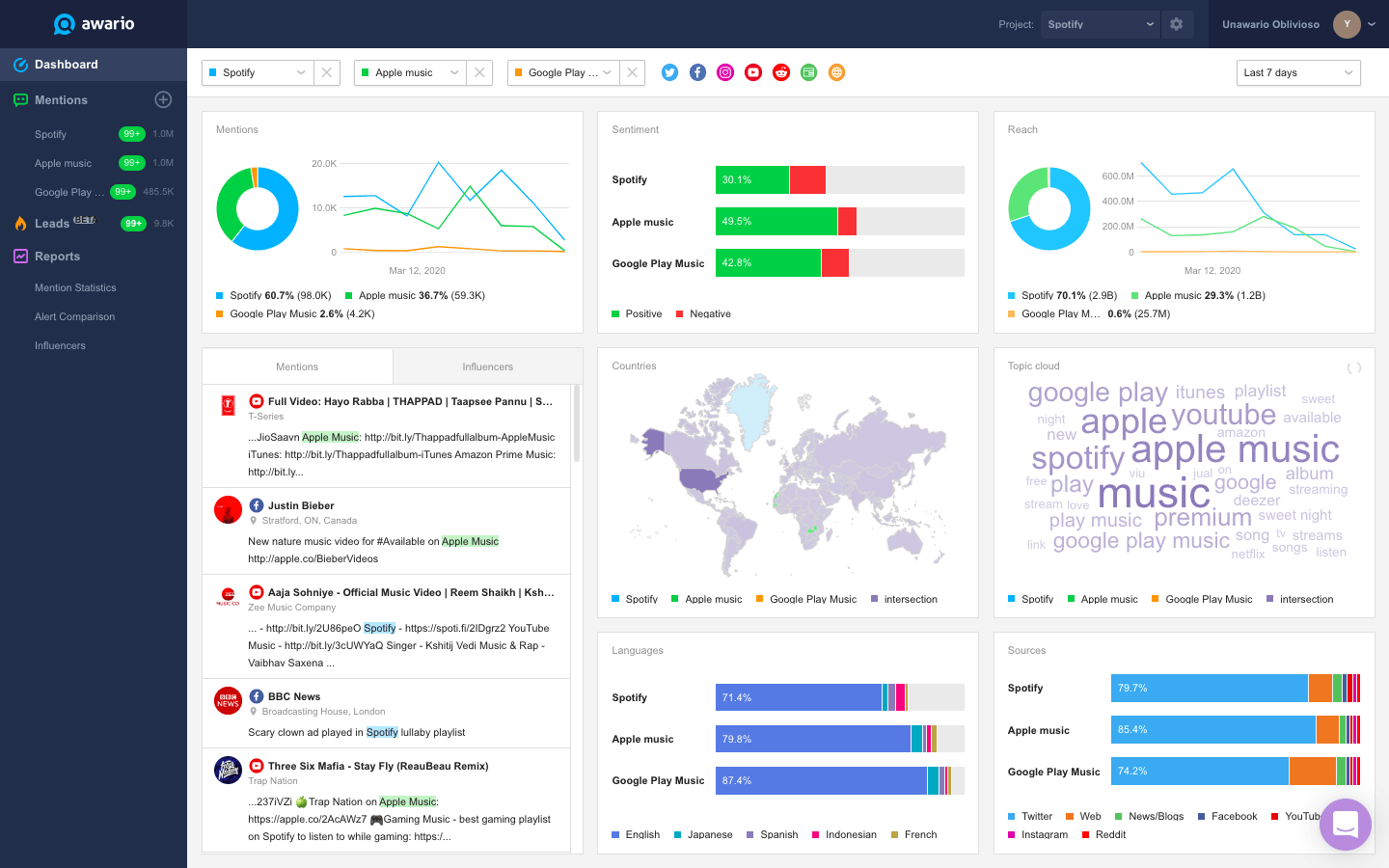Image resolution: width=1389 pixels, height=868 pixels.
Task: Open the chat support bubble
Action: (1346, 825)
